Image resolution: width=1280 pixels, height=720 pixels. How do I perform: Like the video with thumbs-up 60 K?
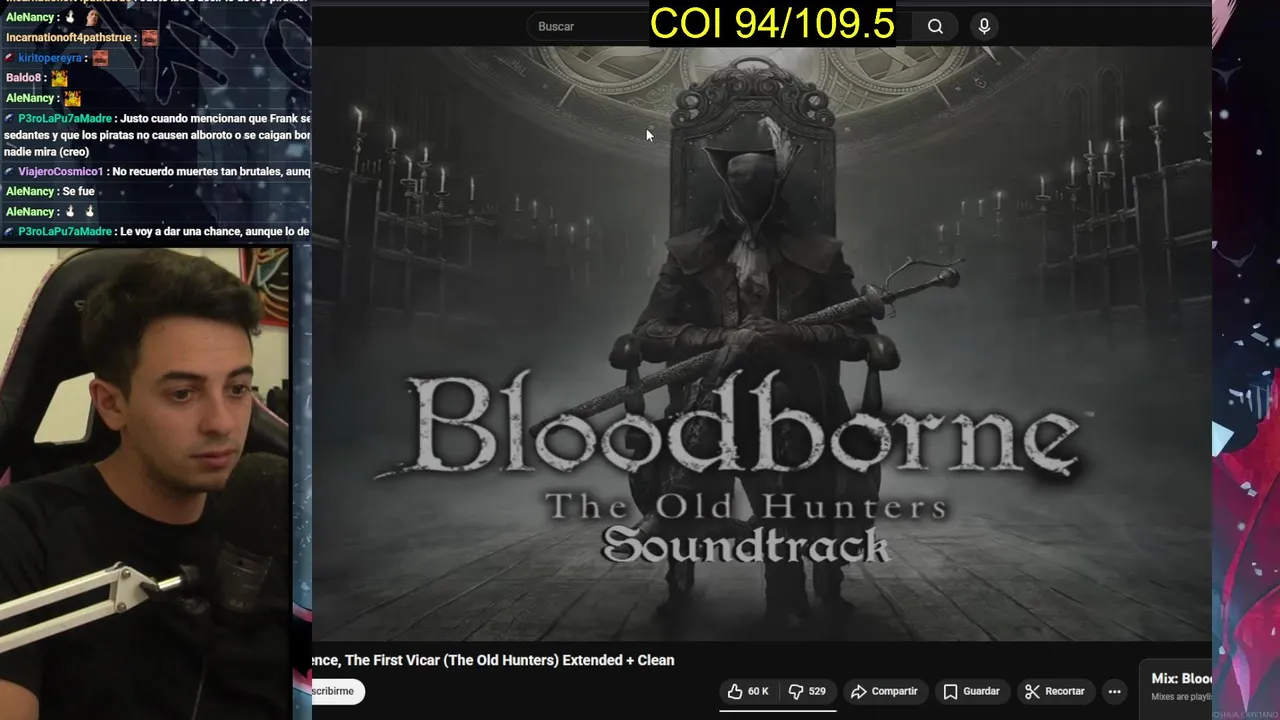point(748,691)
